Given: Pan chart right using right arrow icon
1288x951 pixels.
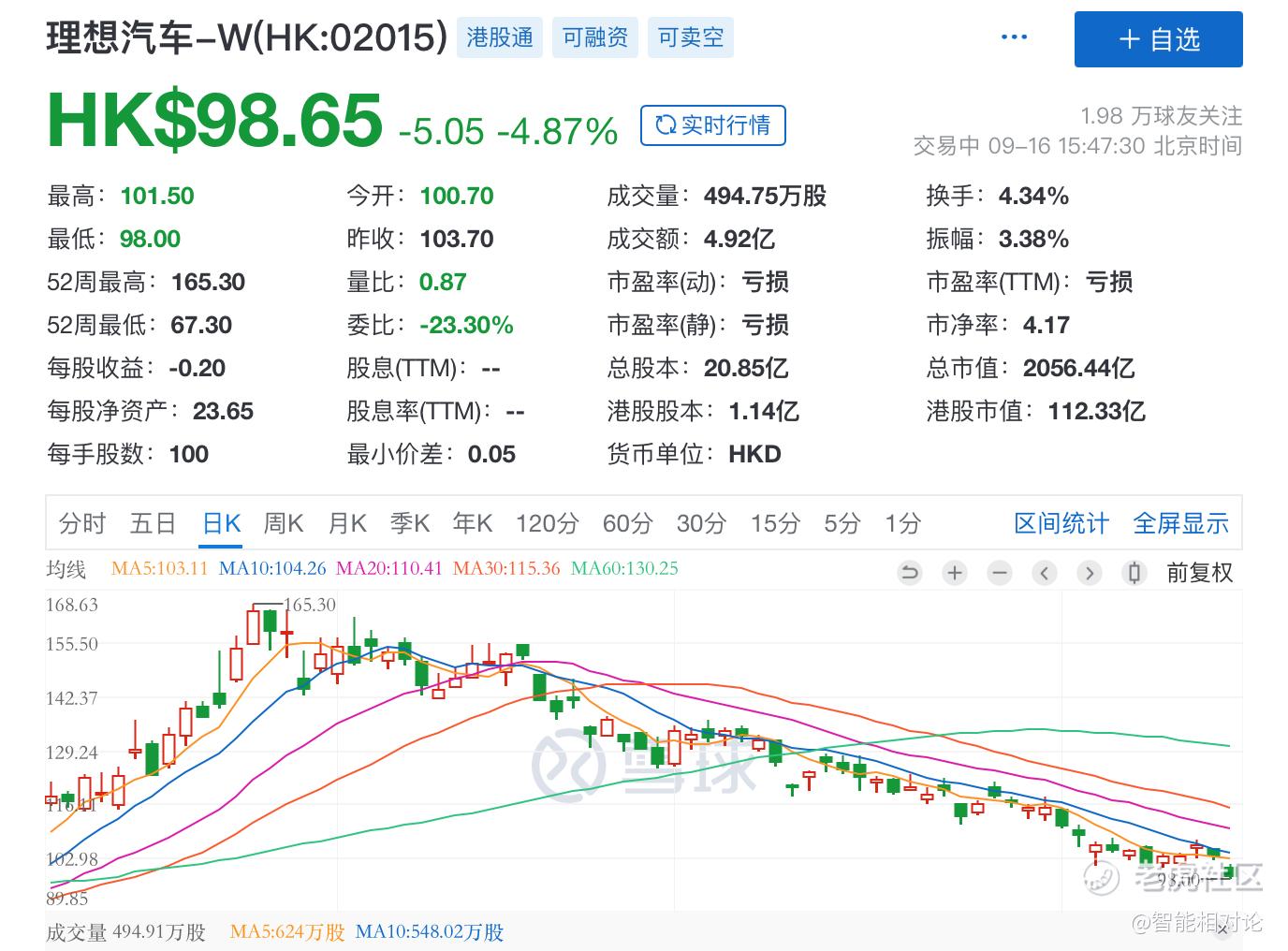Looking at the screenshot, I should click(1090, 572).
